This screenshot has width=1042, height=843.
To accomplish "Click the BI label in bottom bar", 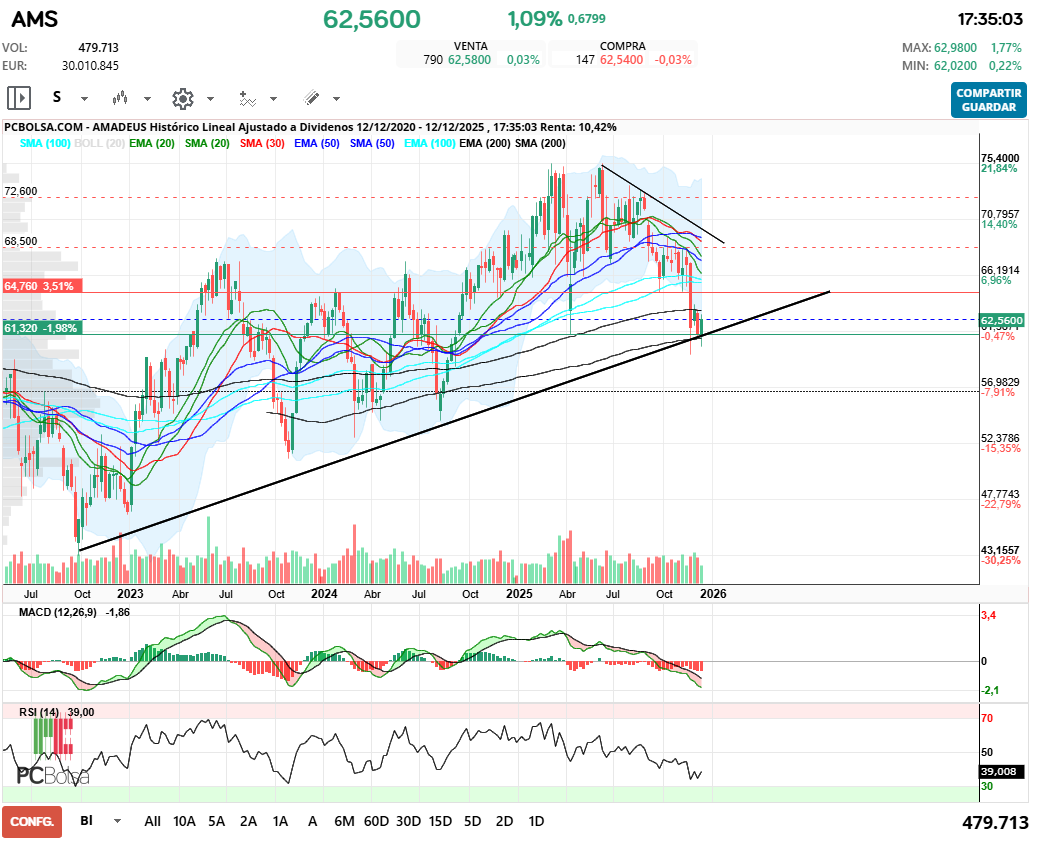I will coord(86,821).
